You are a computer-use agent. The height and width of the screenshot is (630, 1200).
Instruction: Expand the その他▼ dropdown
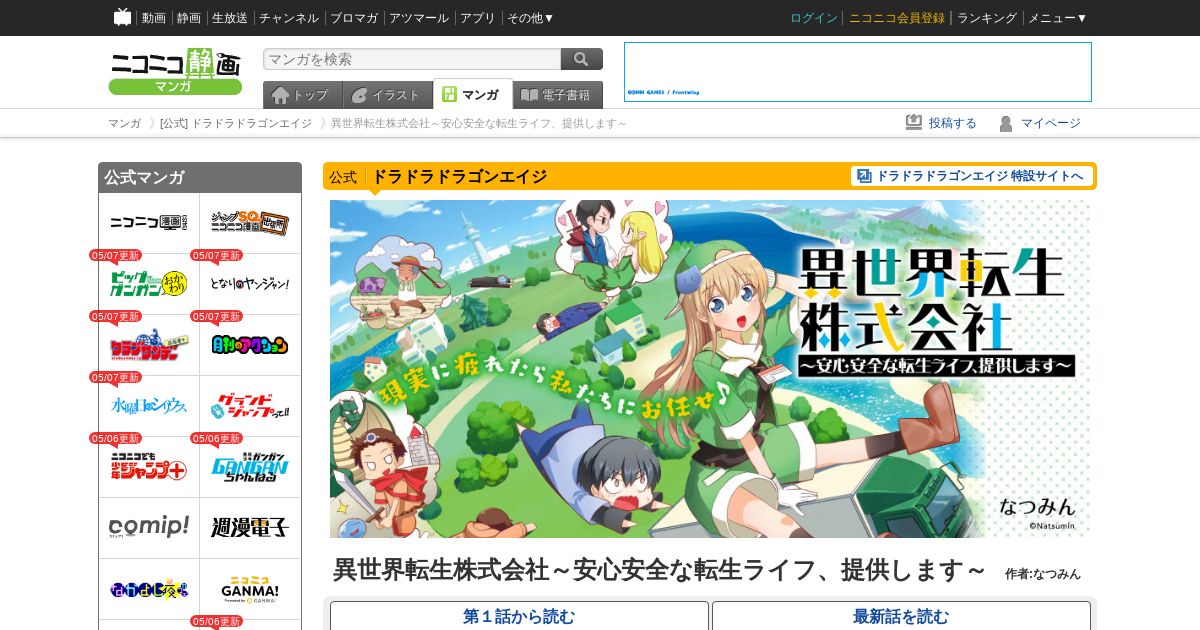pyautogui.click(x=530, y=18)
